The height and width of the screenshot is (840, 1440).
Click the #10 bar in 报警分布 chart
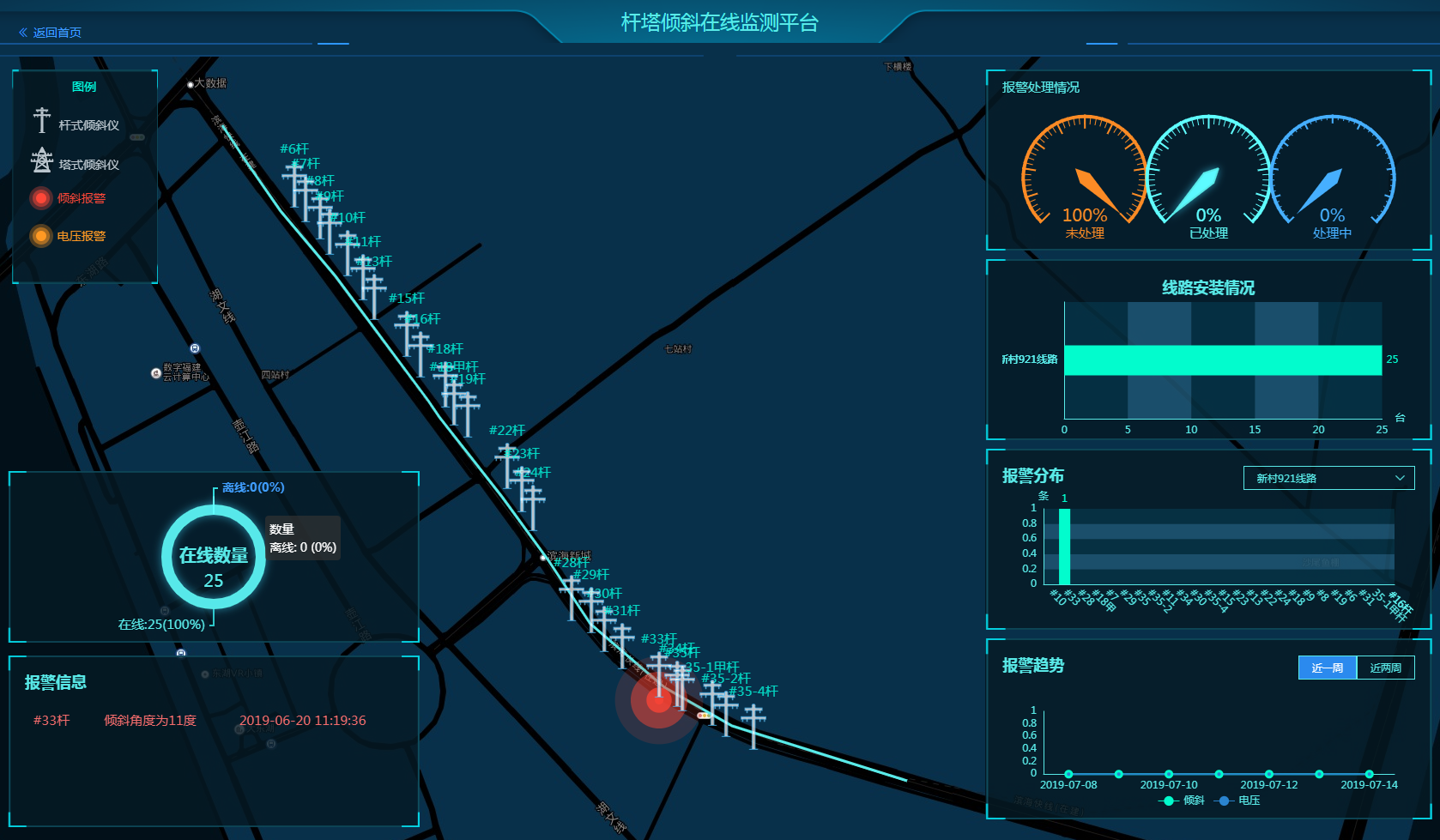1064,547
